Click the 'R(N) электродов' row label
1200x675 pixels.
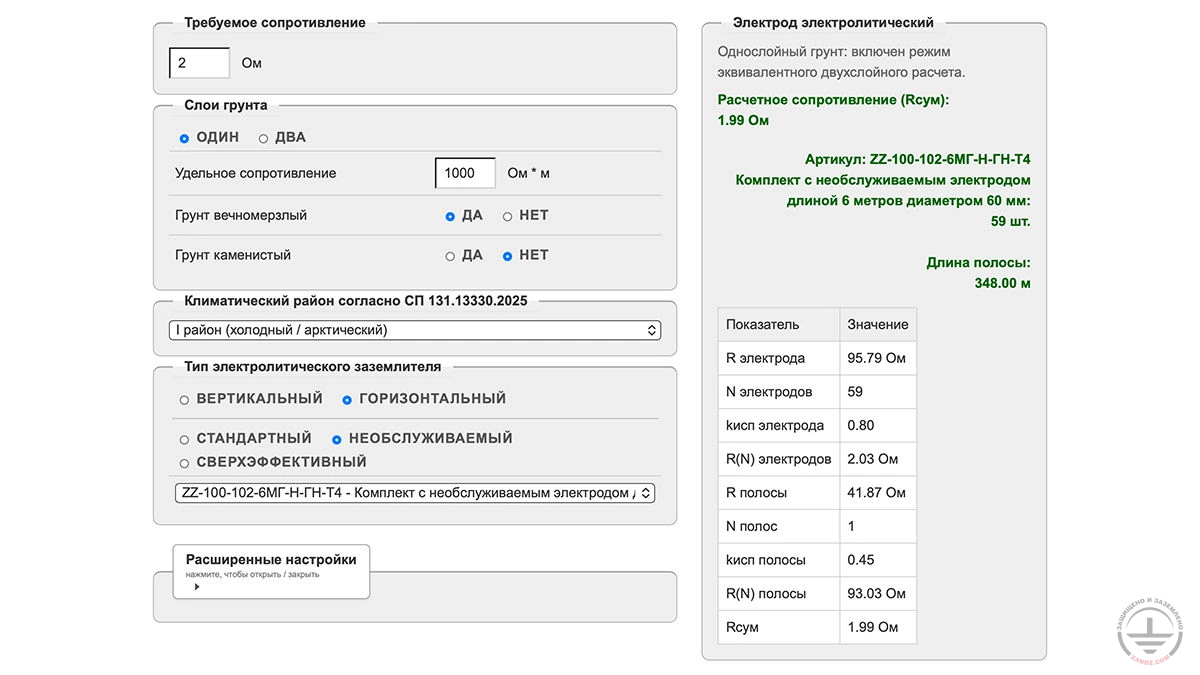[x=778, y=459]
